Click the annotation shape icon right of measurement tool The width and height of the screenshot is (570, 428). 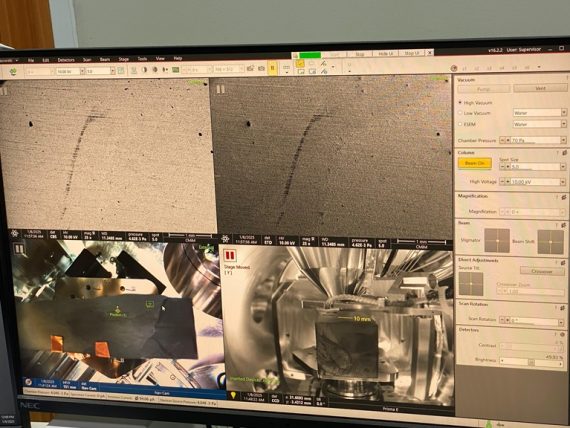(312, 63)
